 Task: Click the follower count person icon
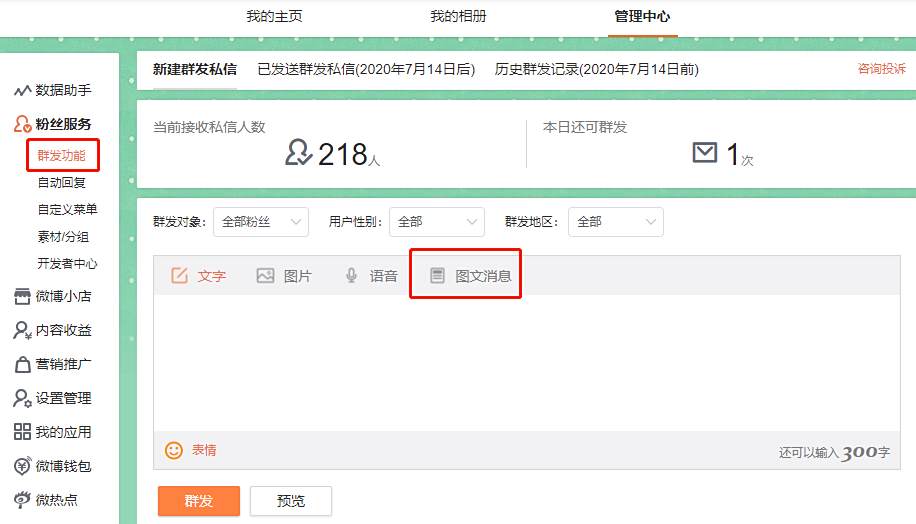[299, 152]
